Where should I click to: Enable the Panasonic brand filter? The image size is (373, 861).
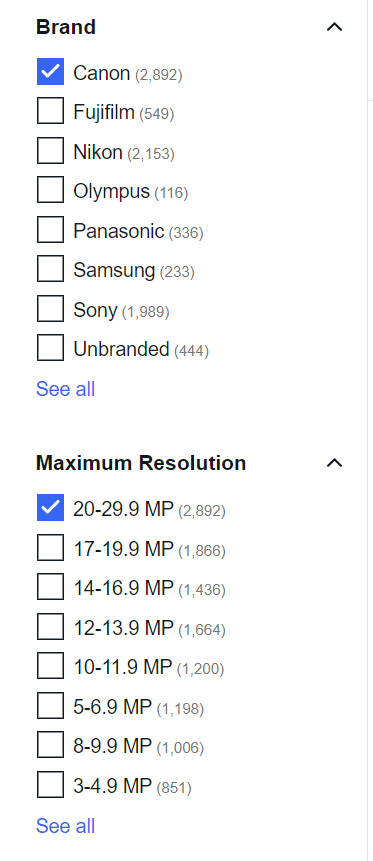coord(51,230)
